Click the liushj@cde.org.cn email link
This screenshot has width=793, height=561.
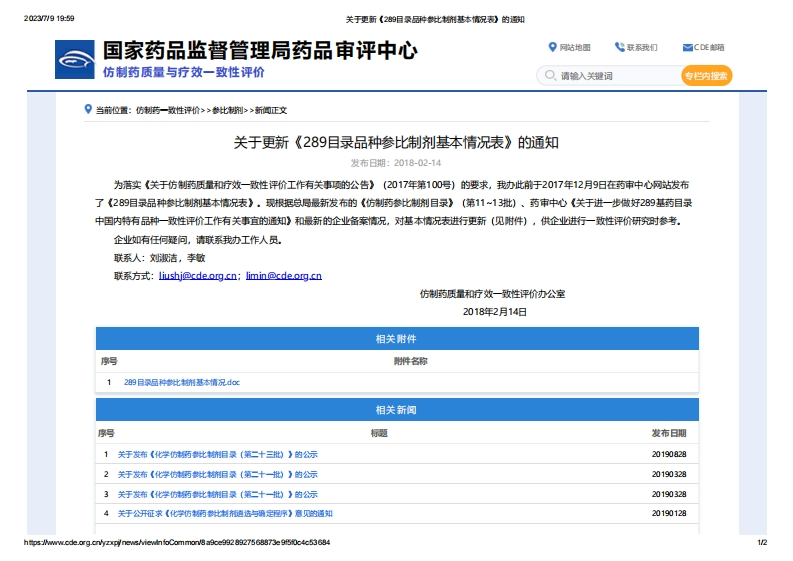tap(198, 276)
